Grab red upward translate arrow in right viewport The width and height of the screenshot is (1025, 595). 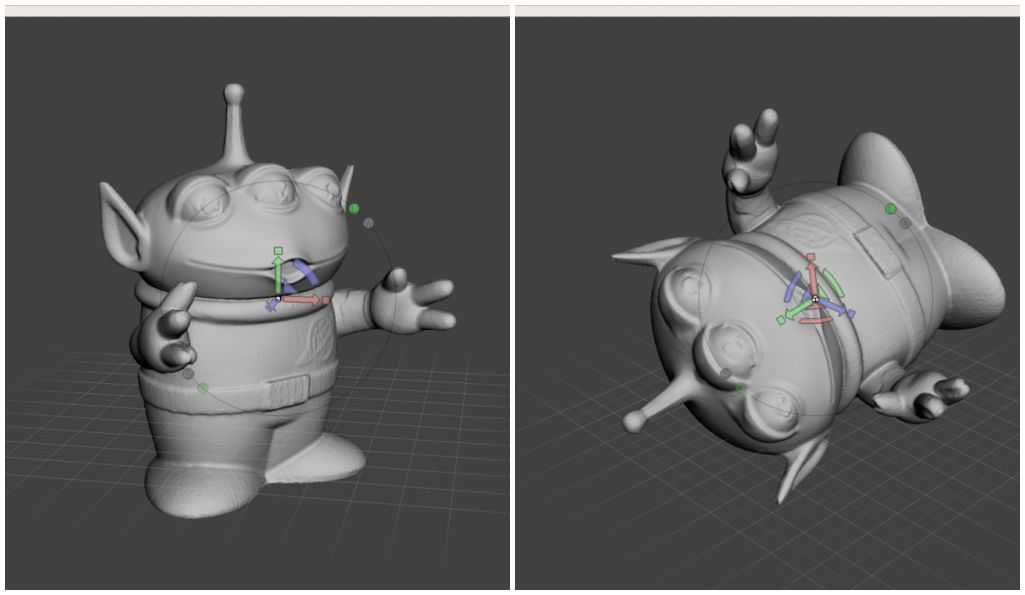click(812, 277)
